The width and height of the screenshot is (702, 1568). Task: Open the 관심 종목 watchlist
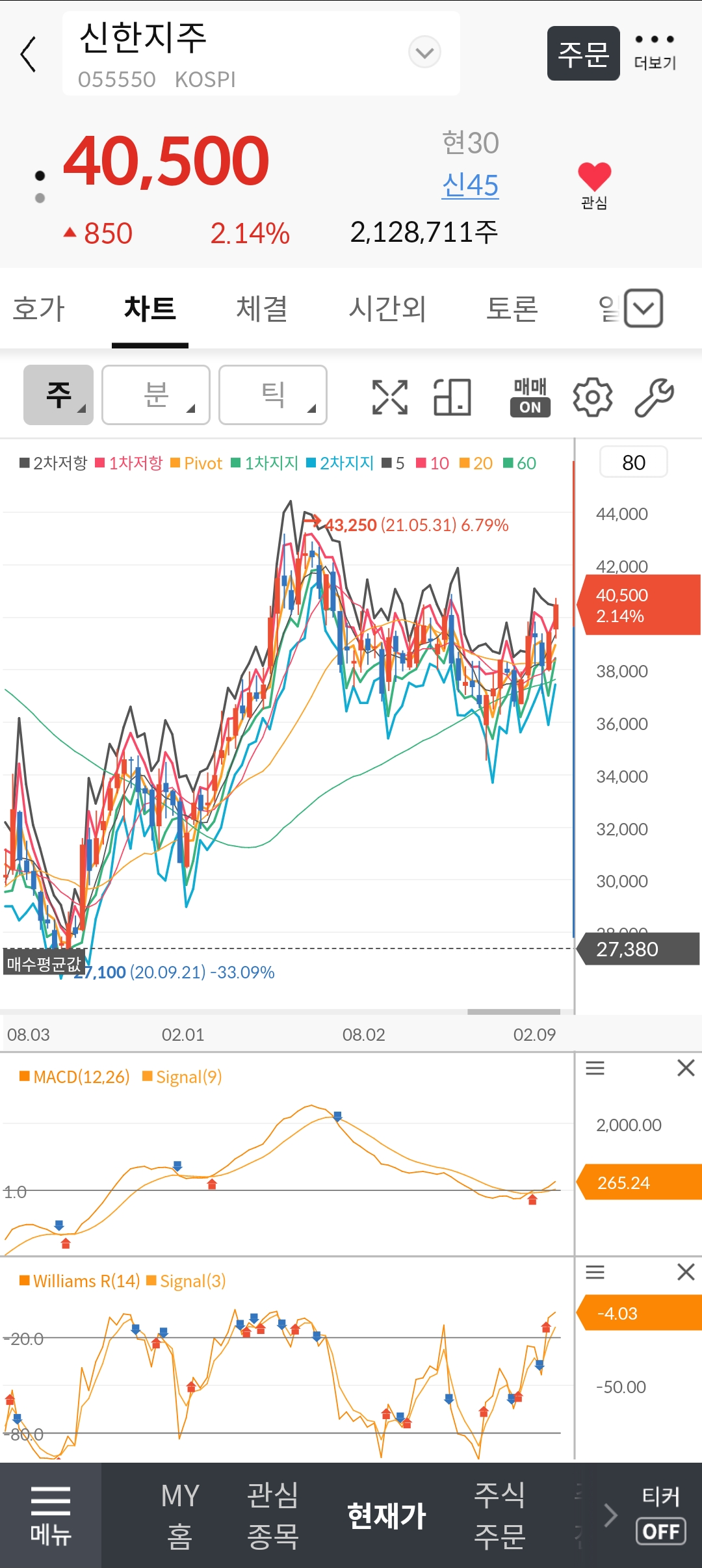273,1516
